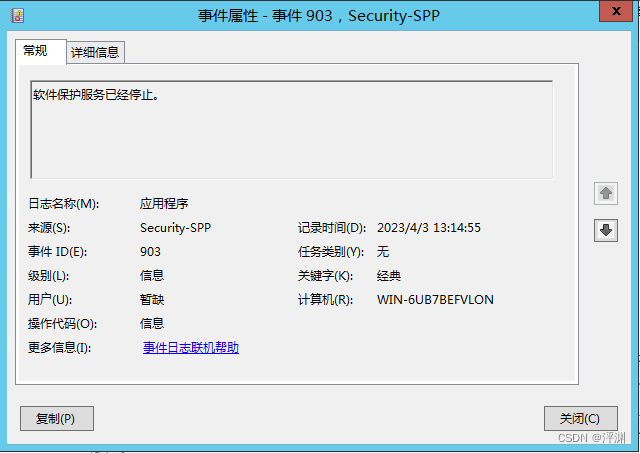Click the 事件 ID value 903

coord(151,252)
